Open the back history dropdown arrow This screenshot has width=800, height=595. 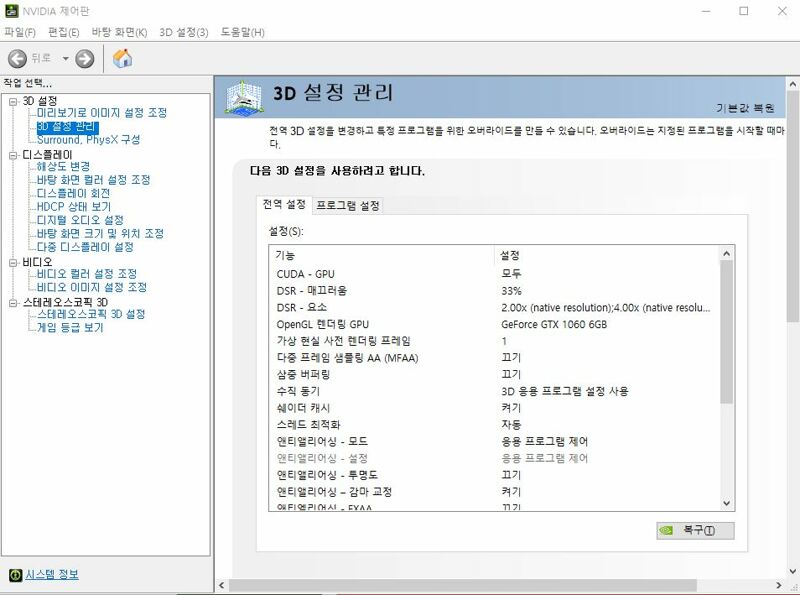(65, 59)
